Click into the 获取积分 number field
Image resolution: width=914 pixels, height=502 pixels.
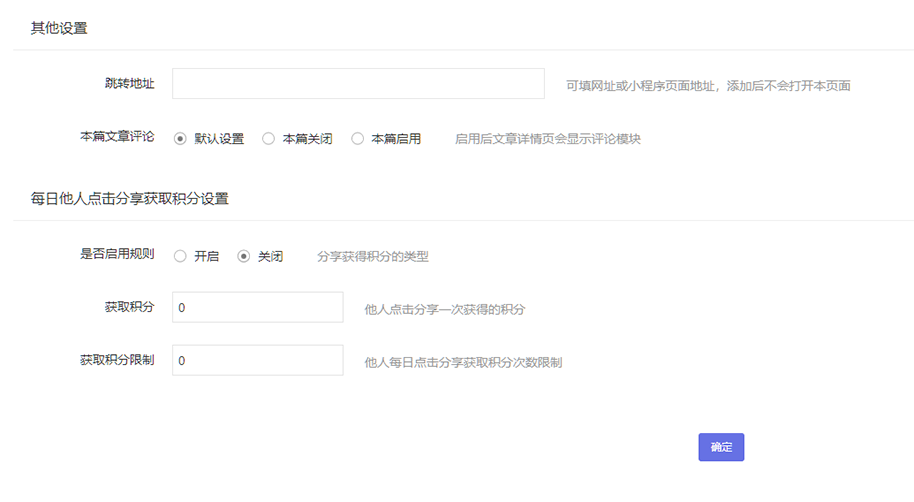tap(258, 307)
